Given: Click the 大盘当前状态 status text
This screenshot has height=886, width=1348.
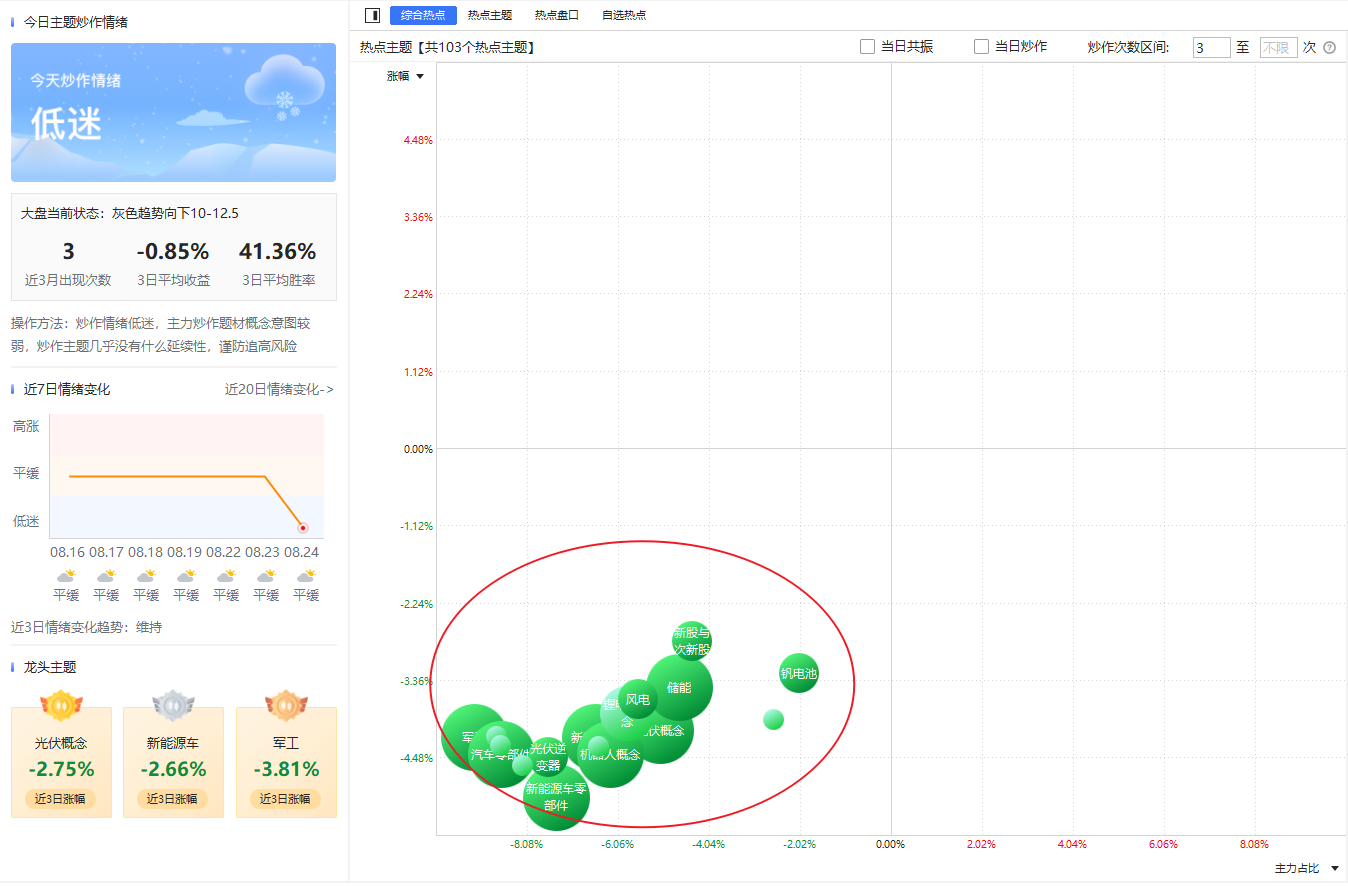Looking at the screenshot, I should [130, 213].
